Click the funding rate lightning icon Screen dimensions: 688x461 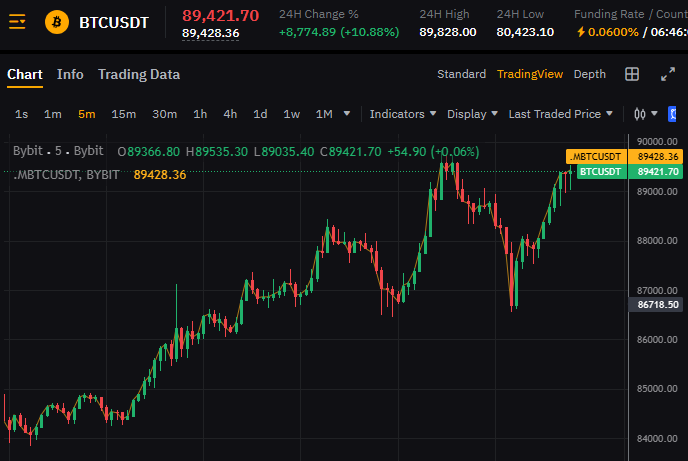pos(580,32)
